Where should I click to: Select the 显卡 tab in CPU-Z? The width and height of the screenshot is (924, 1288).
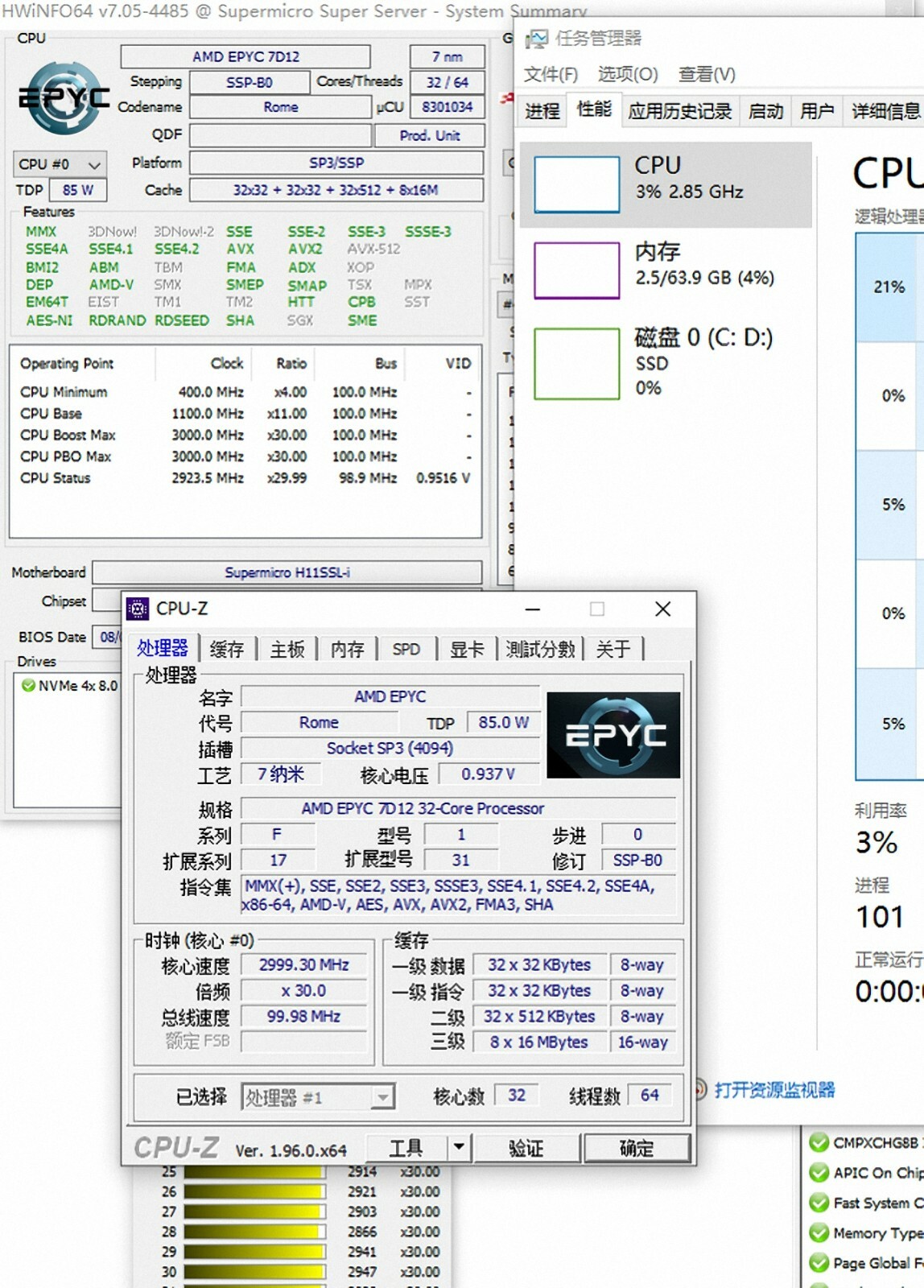pos(467,649)
